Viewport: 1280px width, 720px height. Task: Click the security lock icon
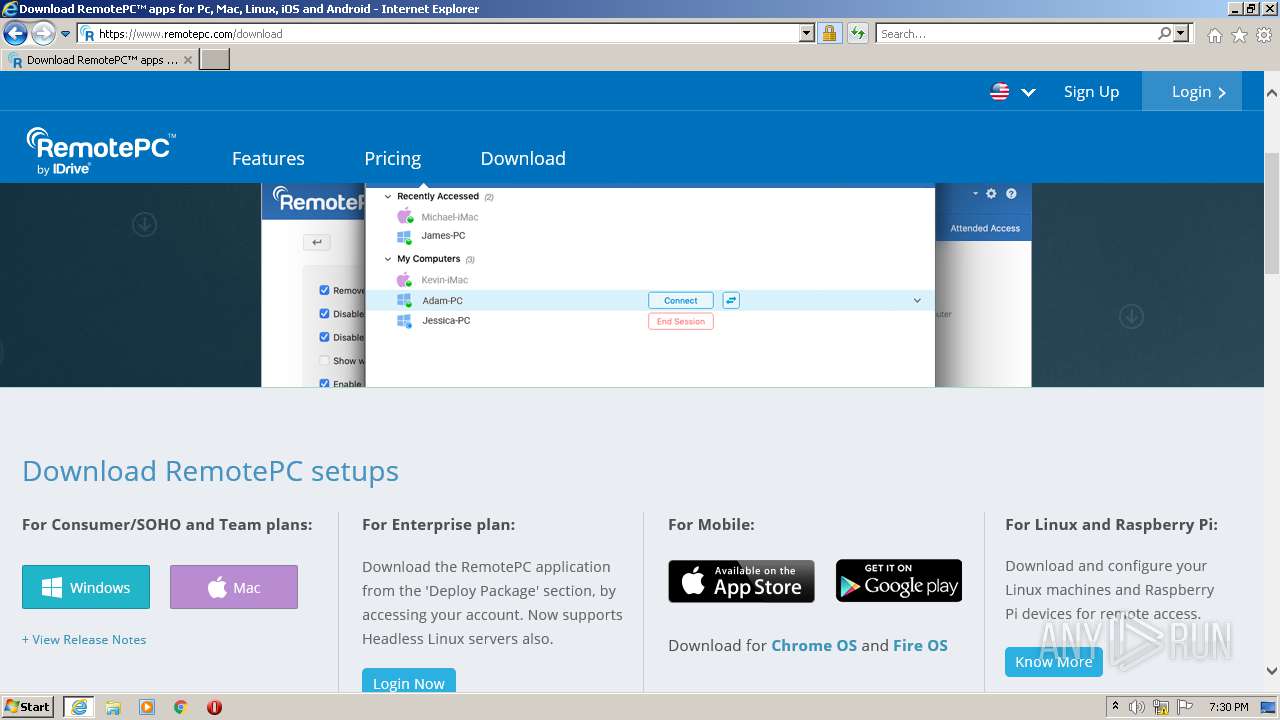(829, 34)
